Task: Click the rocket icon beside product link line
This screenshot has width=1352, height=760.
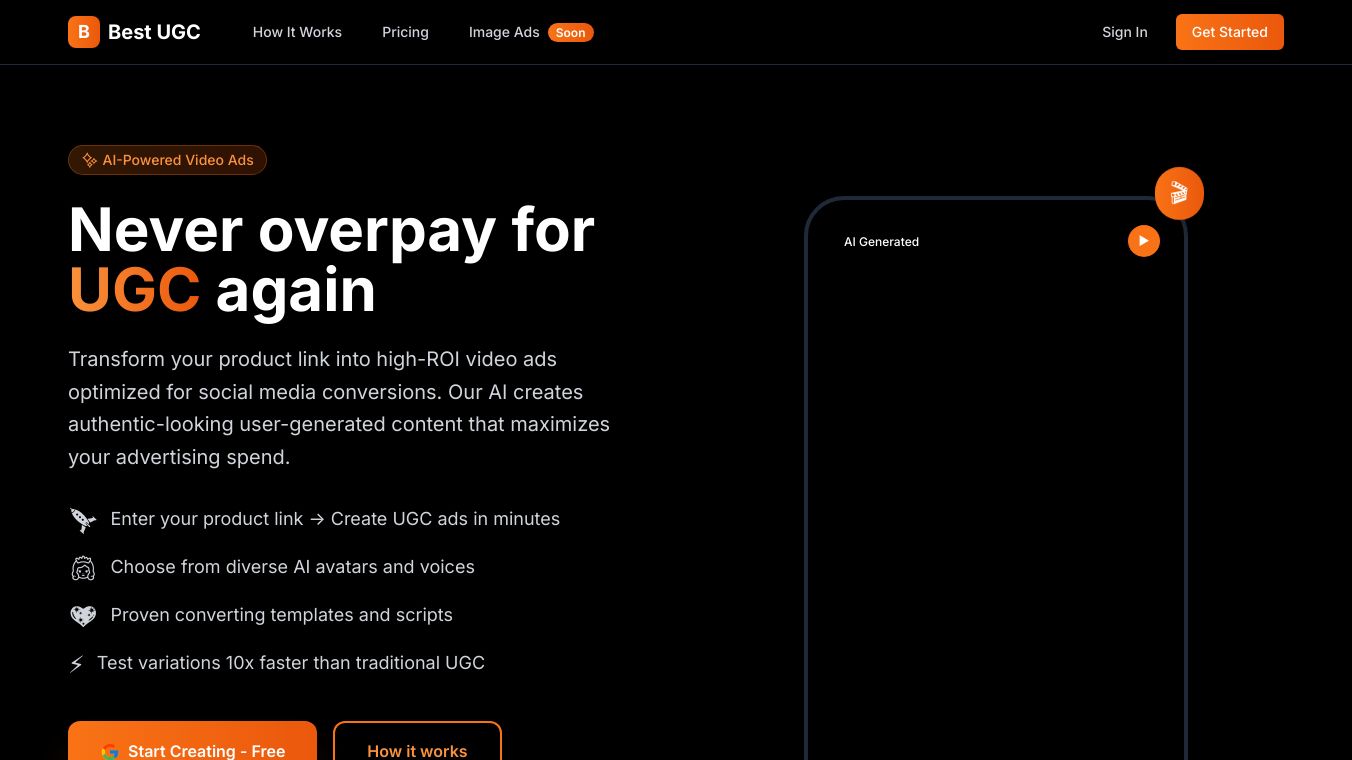Action: [x=83, y=520]
